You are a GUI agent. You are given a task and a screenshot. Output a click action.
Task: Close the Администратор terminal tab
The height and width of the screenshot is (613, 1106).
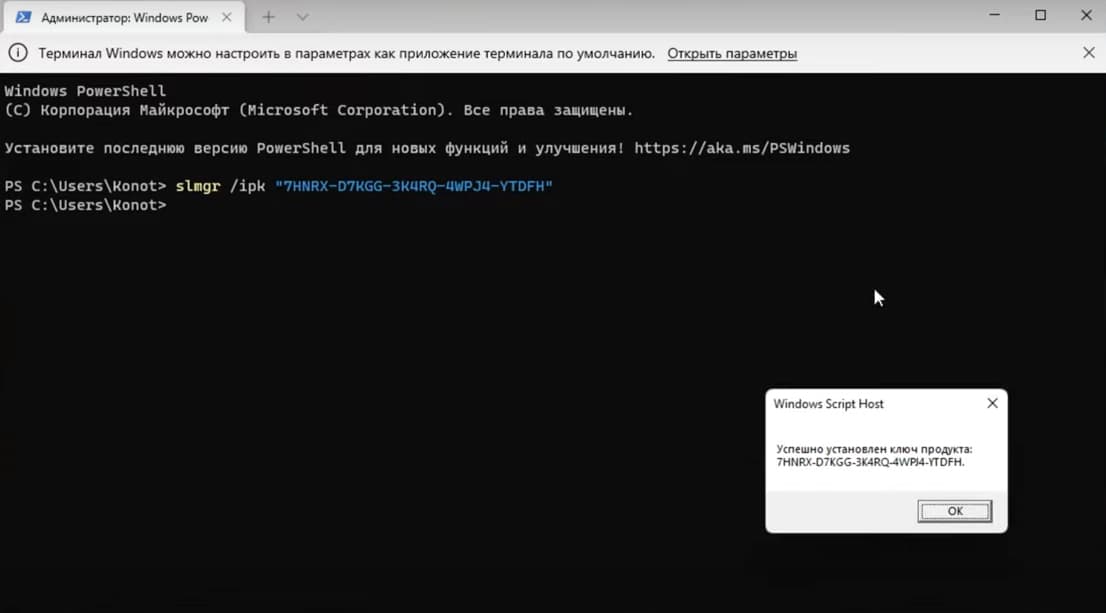[226, 16]
